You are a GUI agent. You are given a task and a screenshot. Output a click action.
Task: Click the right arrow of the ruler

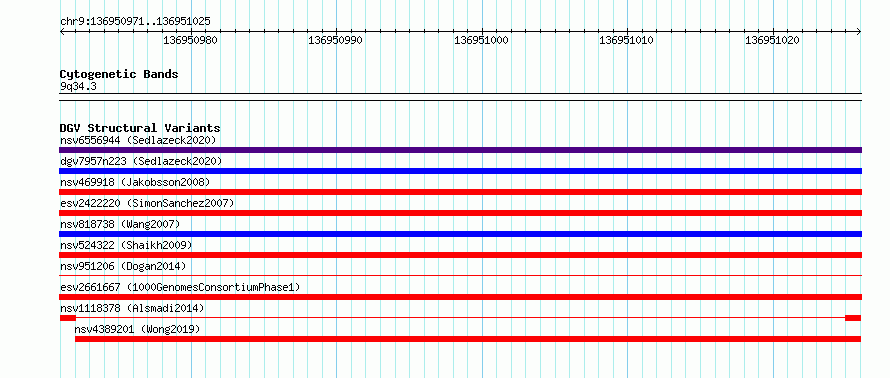coord(858,32)
